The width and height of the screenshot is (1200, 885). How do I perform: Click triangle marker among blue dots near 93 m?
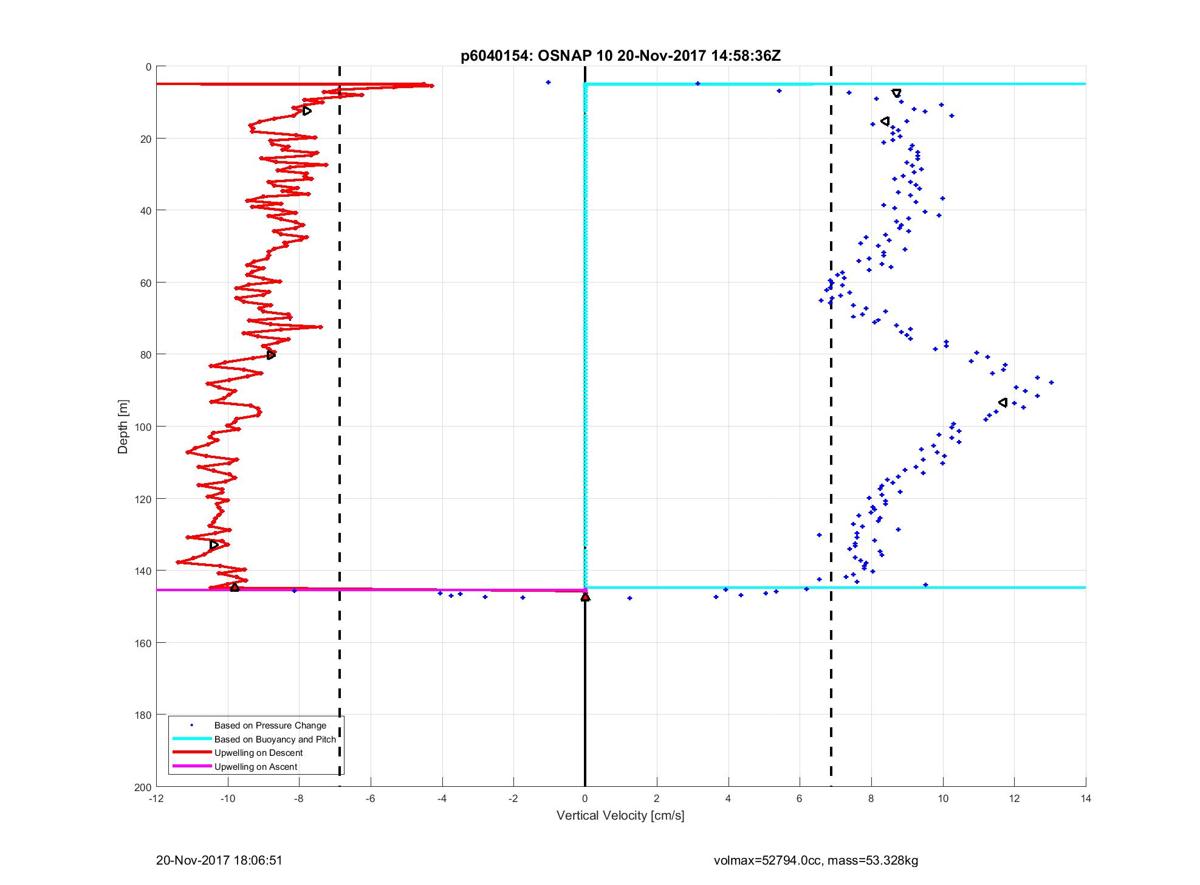click(1003, 402)
